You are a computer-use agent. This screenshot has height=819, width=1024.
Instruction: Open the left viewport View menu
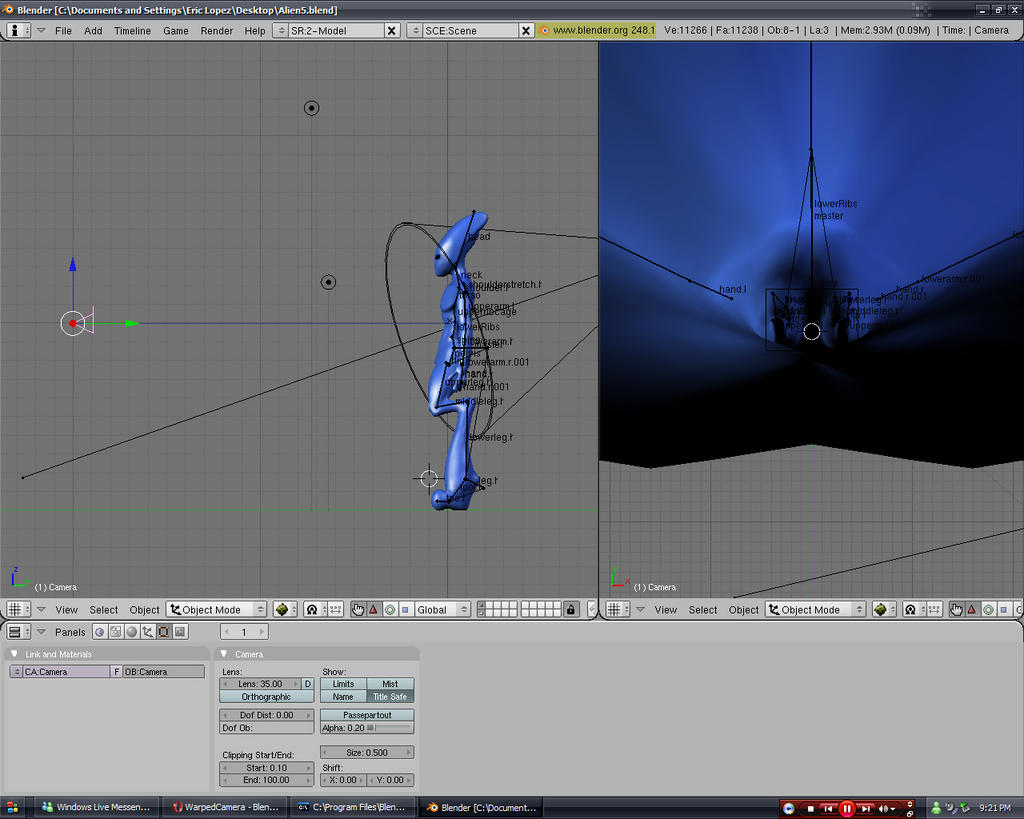point(66,610)
